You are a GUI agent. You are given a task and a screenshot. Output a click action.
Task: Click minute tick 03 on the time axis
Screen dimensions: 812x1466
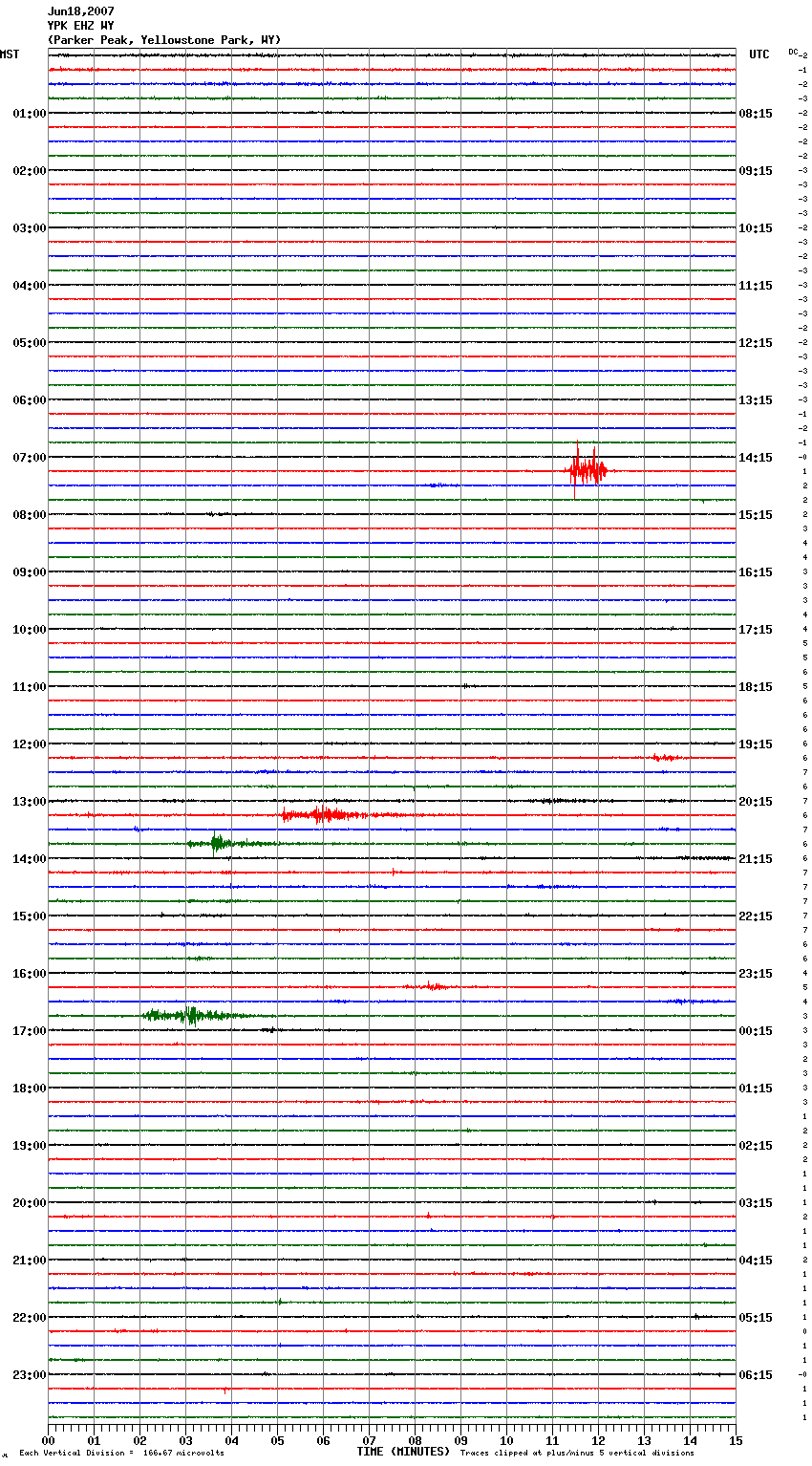185,1440
